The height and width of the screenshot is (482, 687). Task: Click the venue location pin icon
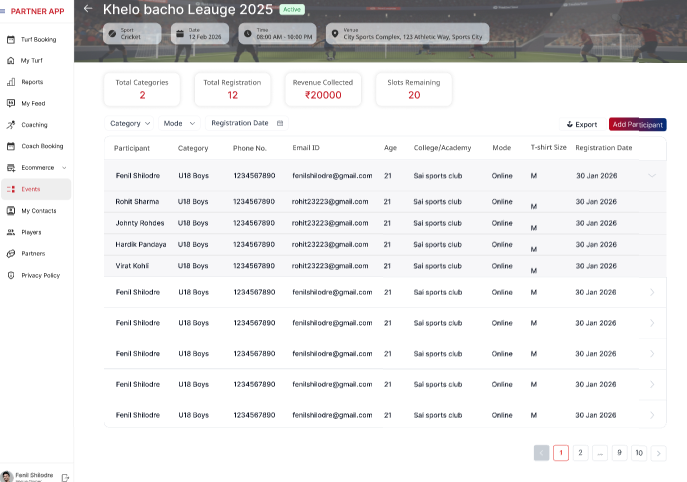click(335, 33)
